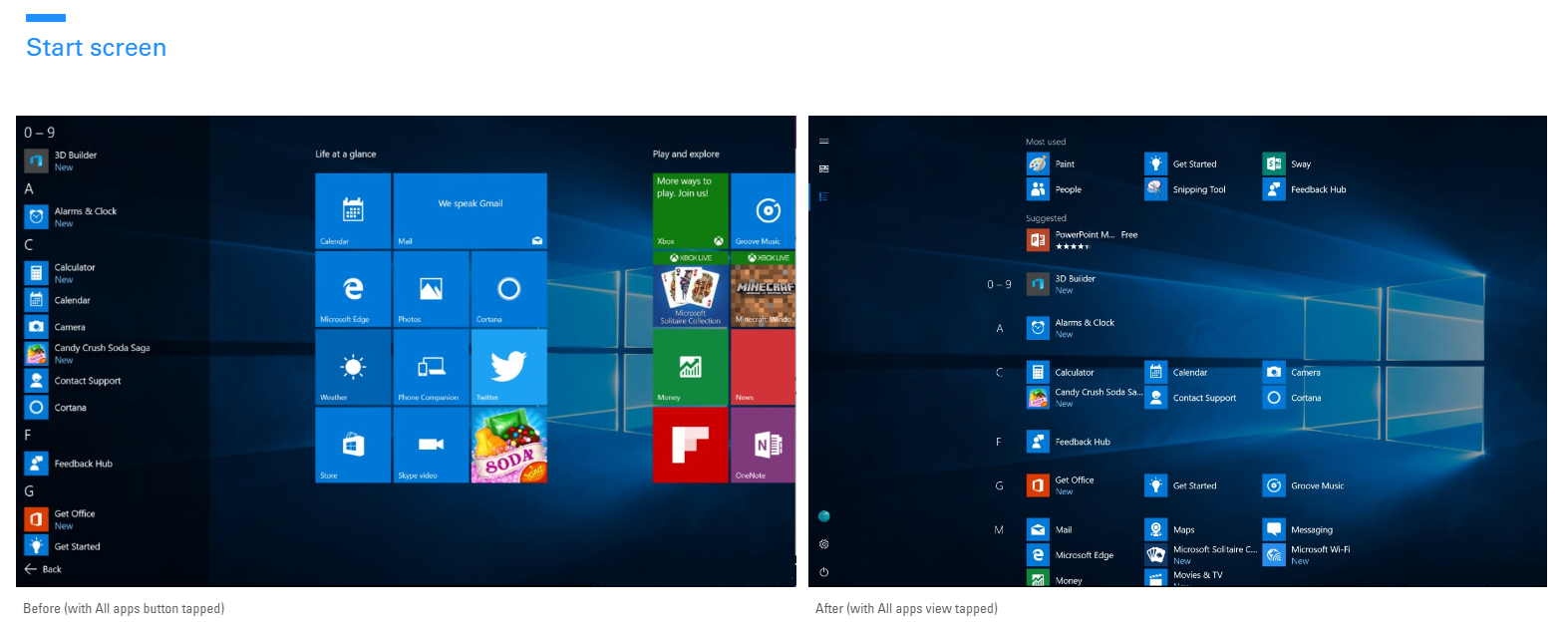Launch Paint from Most used

coord(1052,163)
